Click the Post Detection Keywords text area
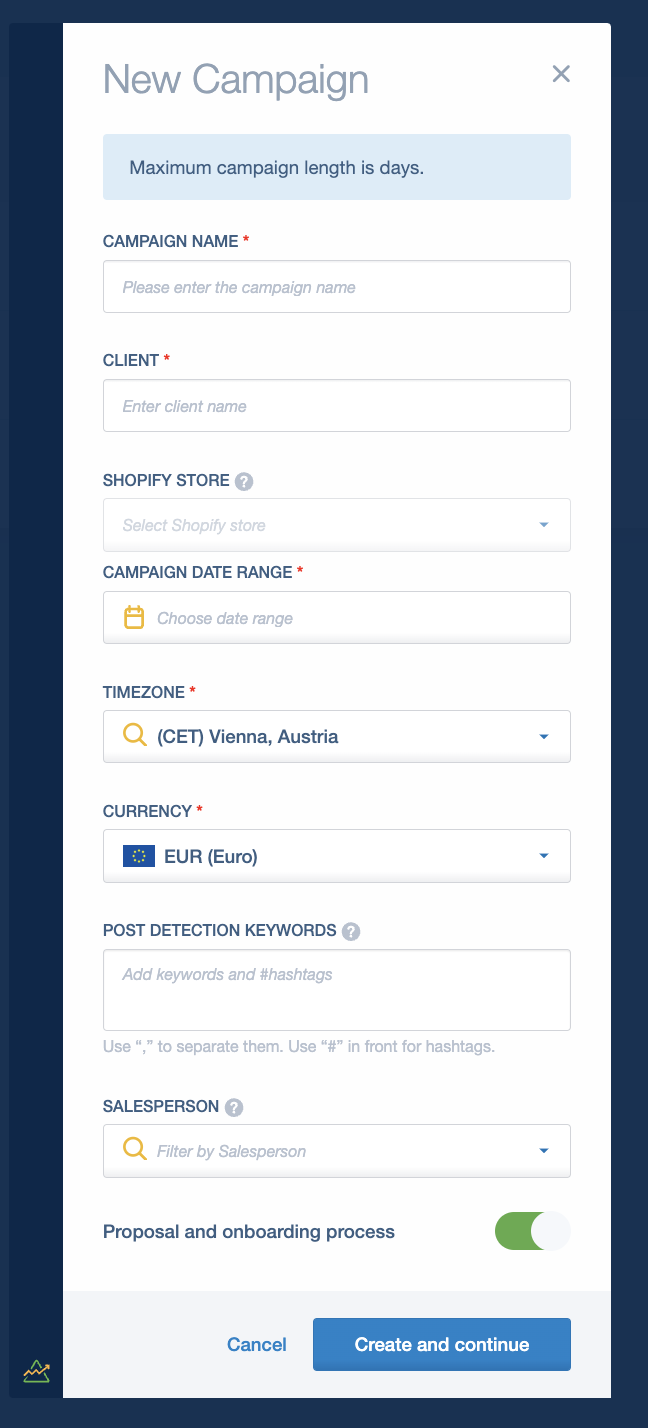The image size is (648, 1428). click(337, 990)
